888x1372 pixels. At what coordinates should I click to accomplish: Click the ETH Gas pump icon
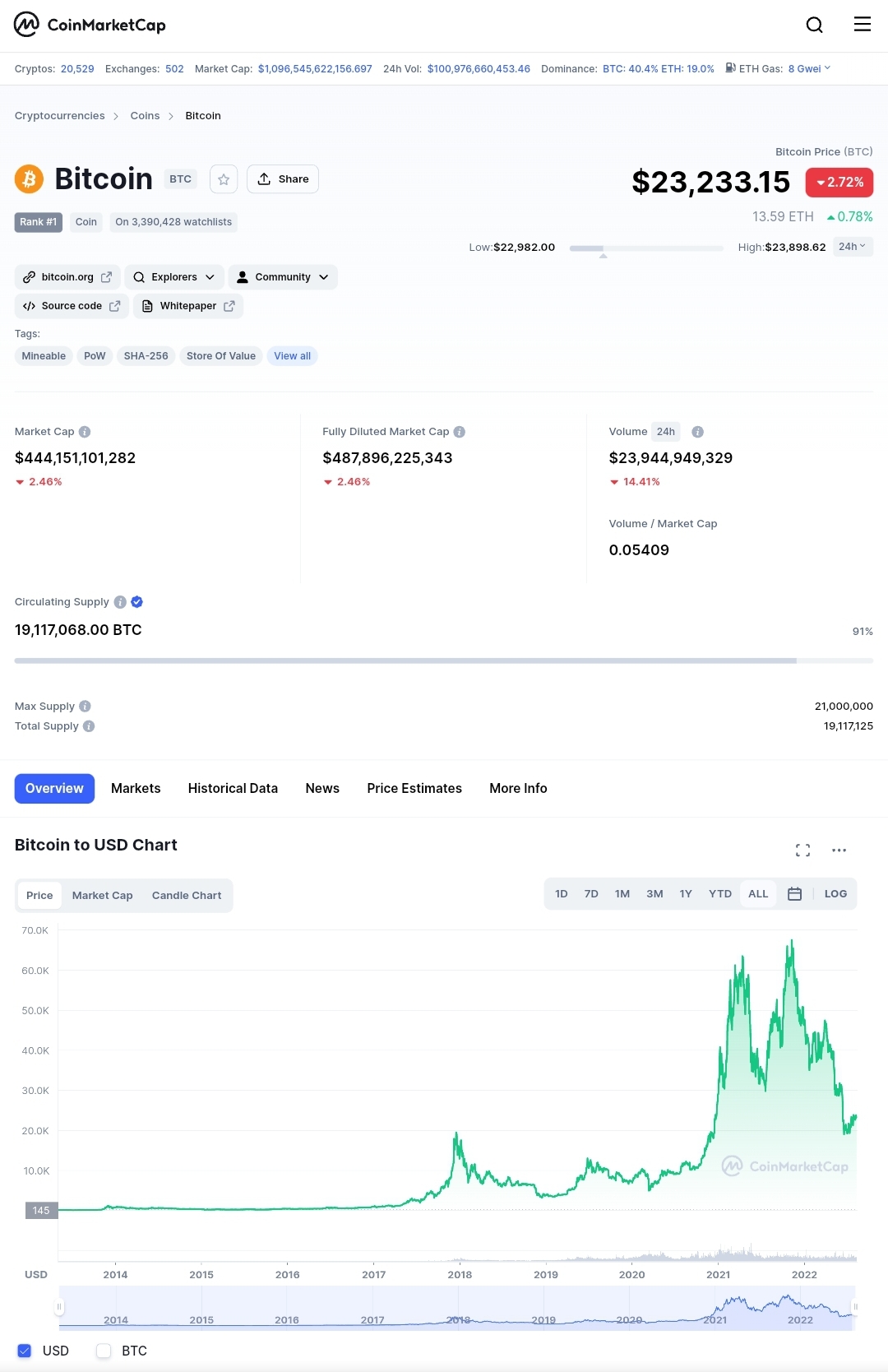click(x=730, y=68)
